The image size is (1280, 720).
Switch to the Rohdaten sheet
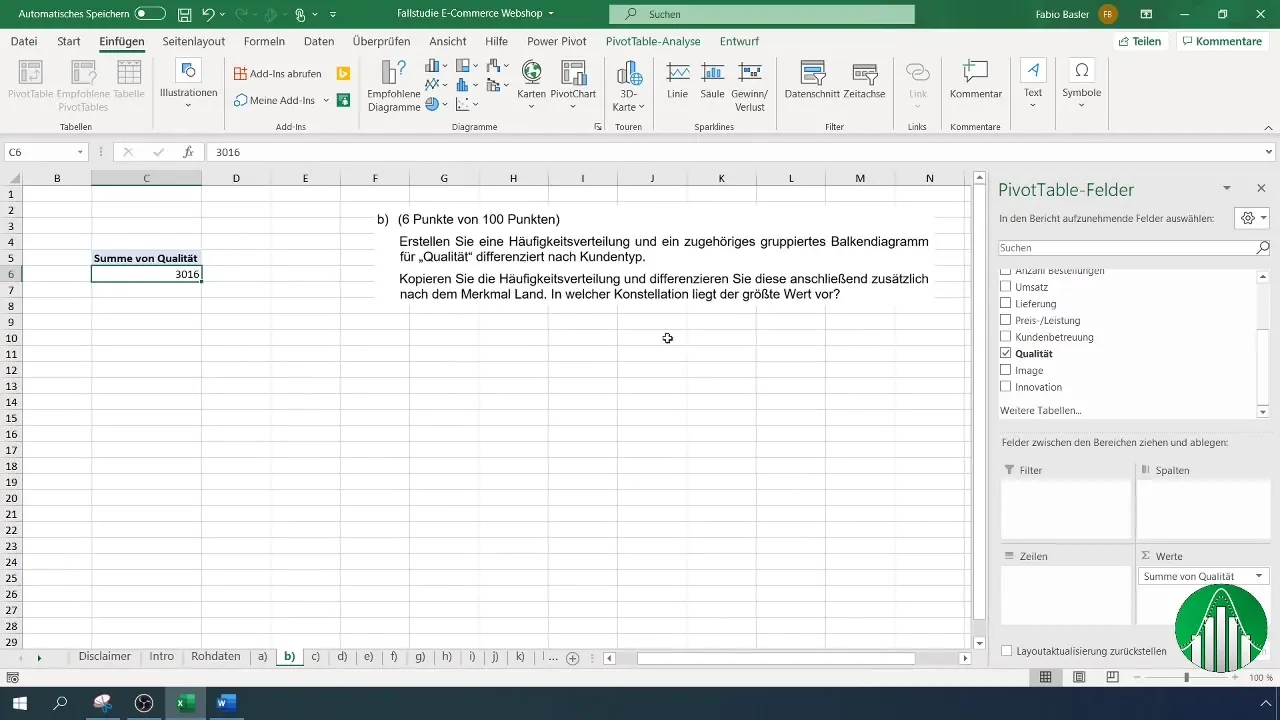click(x=216, y=657)
